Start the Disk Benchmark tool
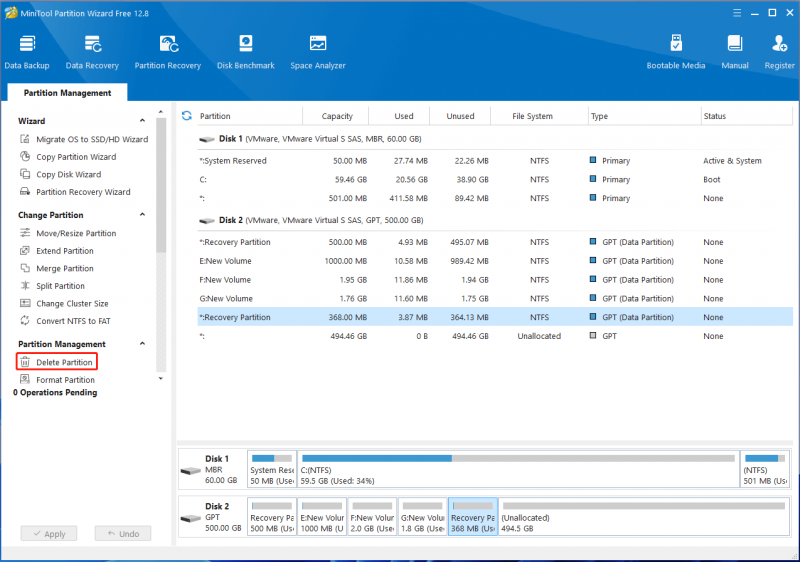The height and width of the screenshot is (562, 800). 246,52
